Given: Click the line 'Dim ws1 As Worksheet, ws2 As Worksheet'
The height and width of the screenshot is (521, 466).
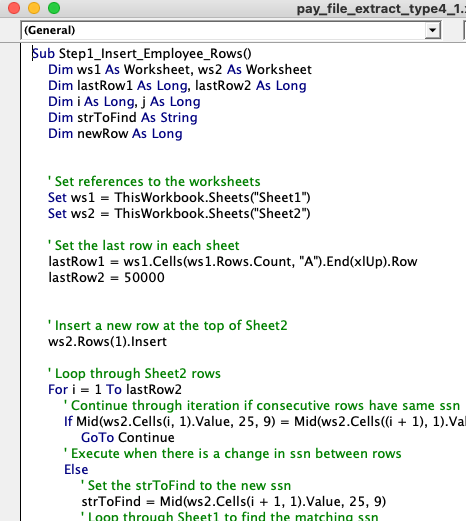Looking at the screenshot, I should [180, 70].
